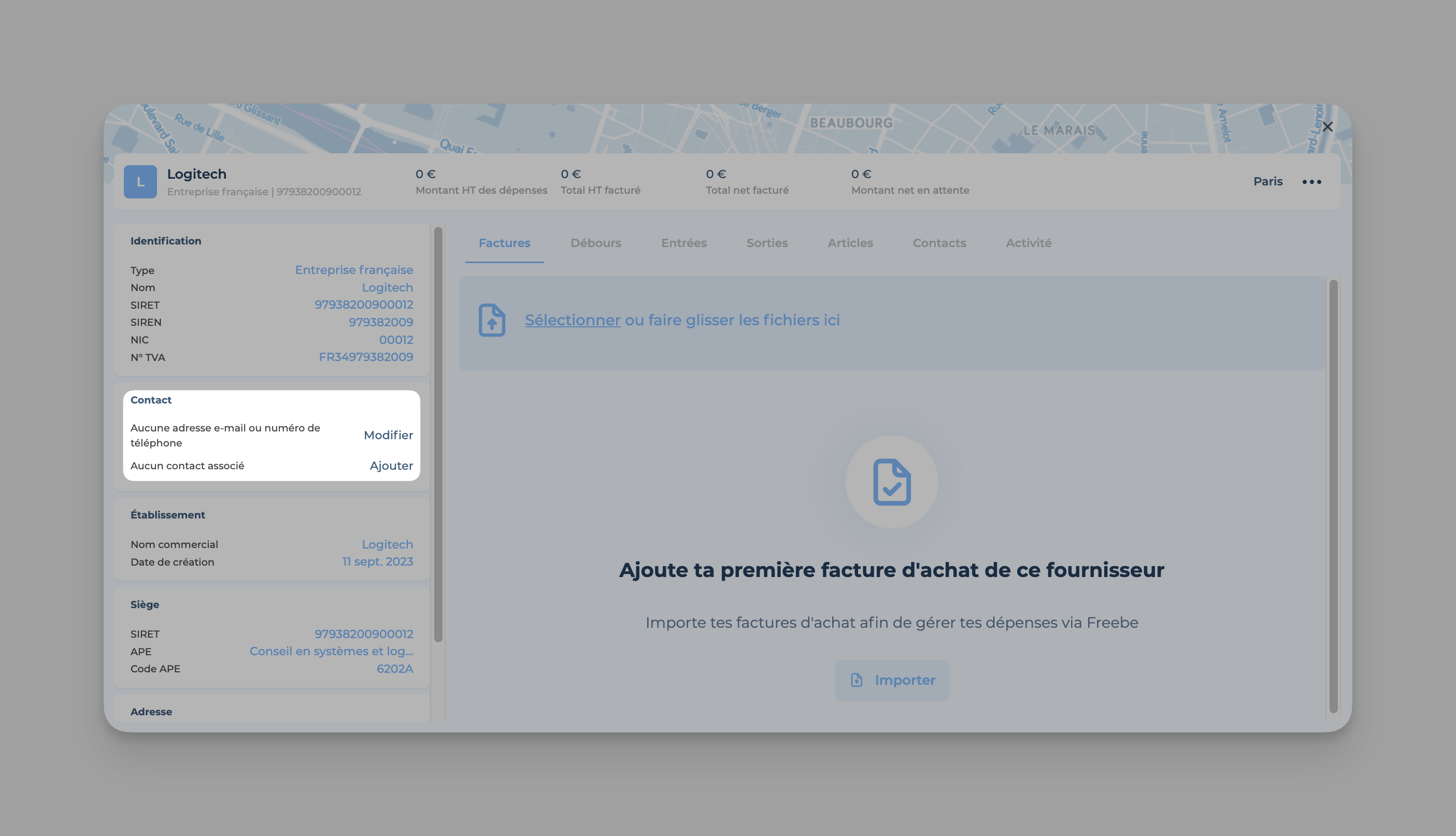Image resolution: width=1456 pixels, height=836 pixels.
Task: Click the left details panel scrollbar
Action: (x=438, y=434)
